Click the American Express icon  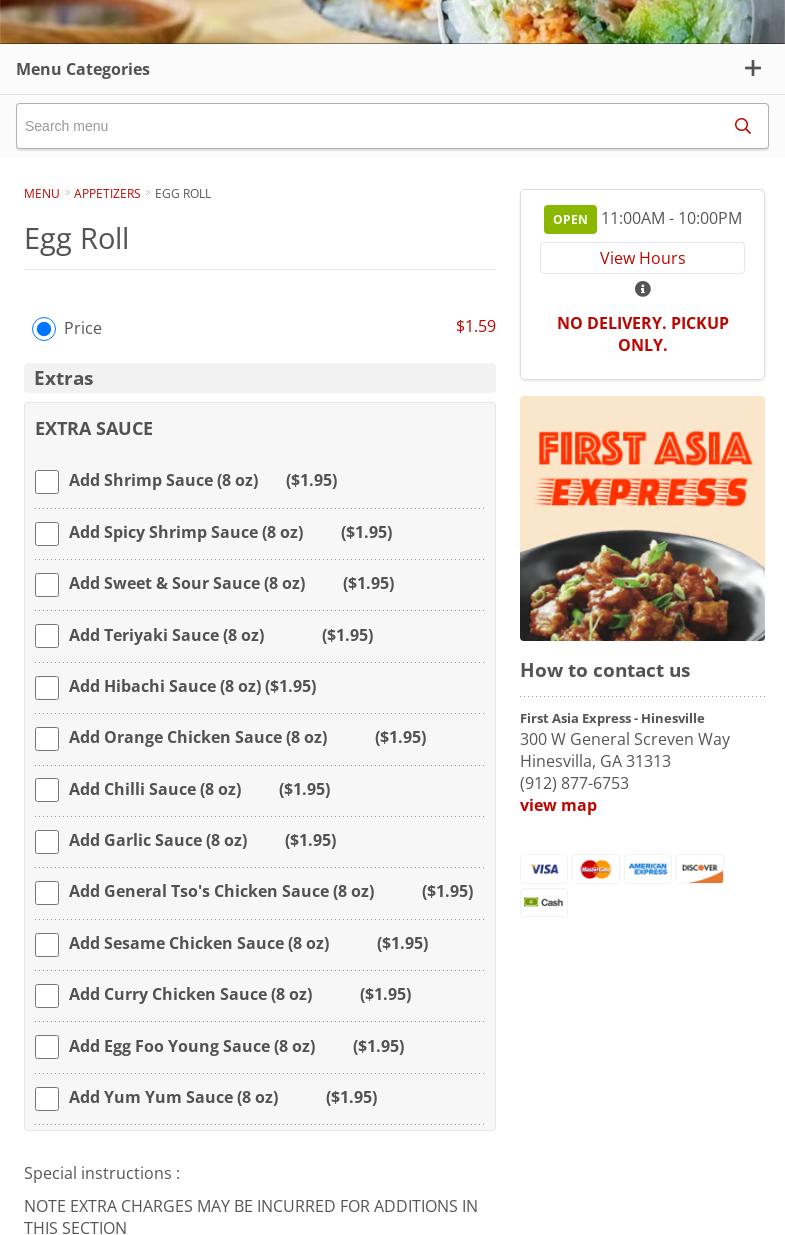click(648, 869)
